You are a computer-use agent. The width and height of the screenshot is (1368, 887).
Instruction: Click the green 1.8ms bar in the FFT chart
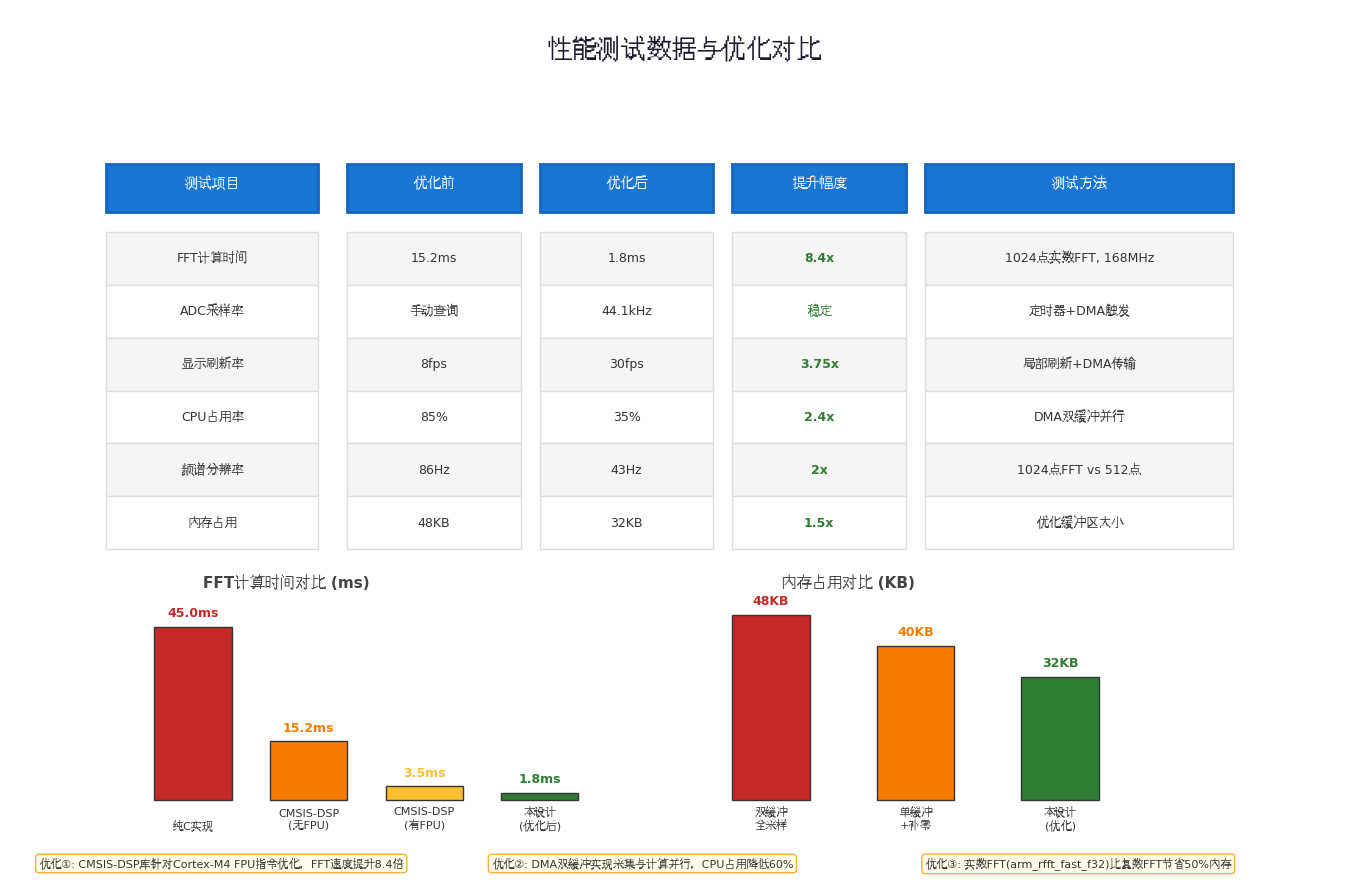540,797
